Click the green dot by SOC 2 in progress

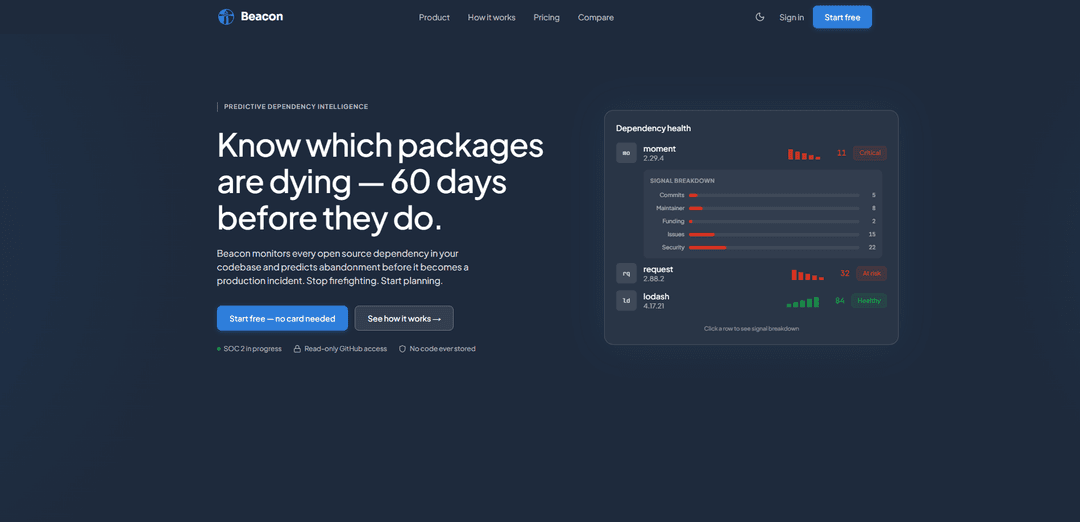coord(219,349)
